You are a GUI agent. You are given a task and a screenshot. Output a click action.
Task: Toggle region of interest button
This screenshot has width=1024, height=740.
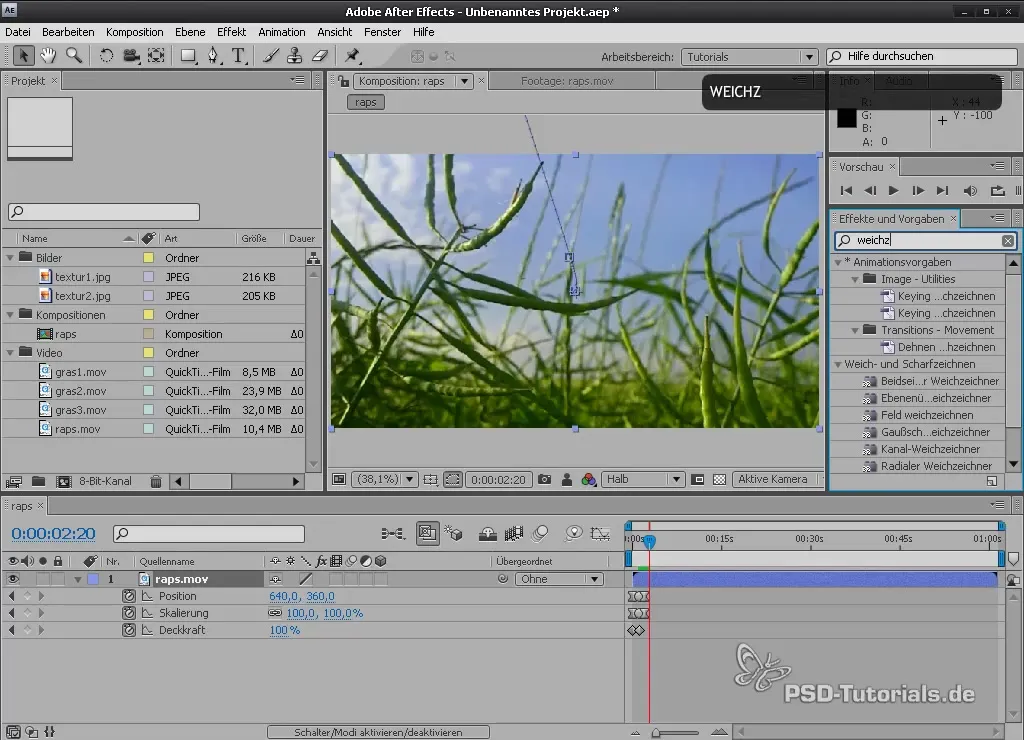coord(697,479)
